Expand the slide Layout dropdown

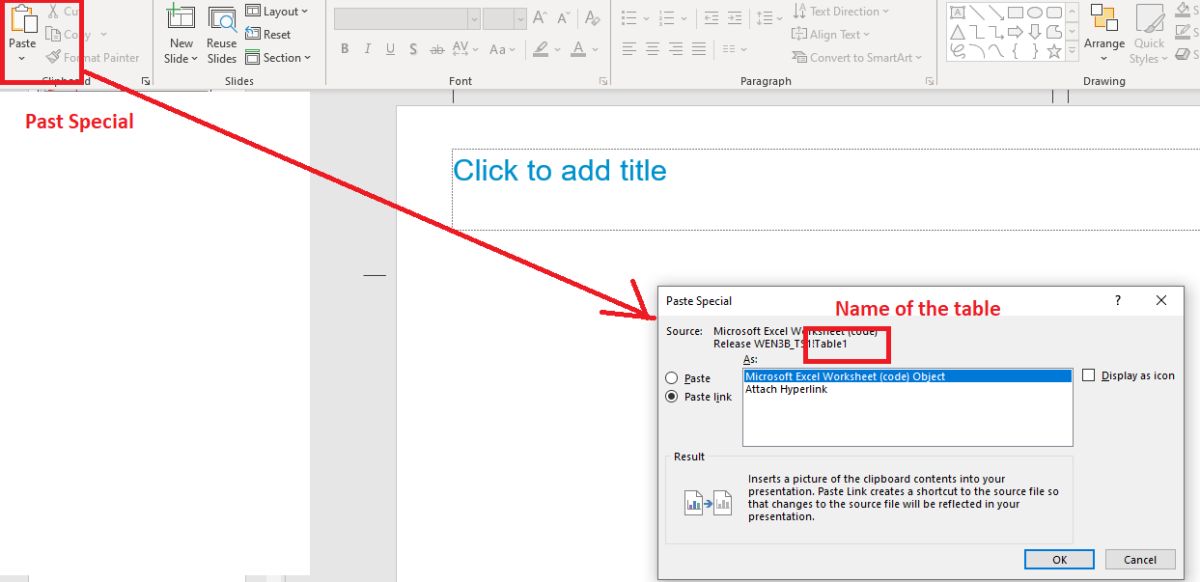tap(277, 11)
